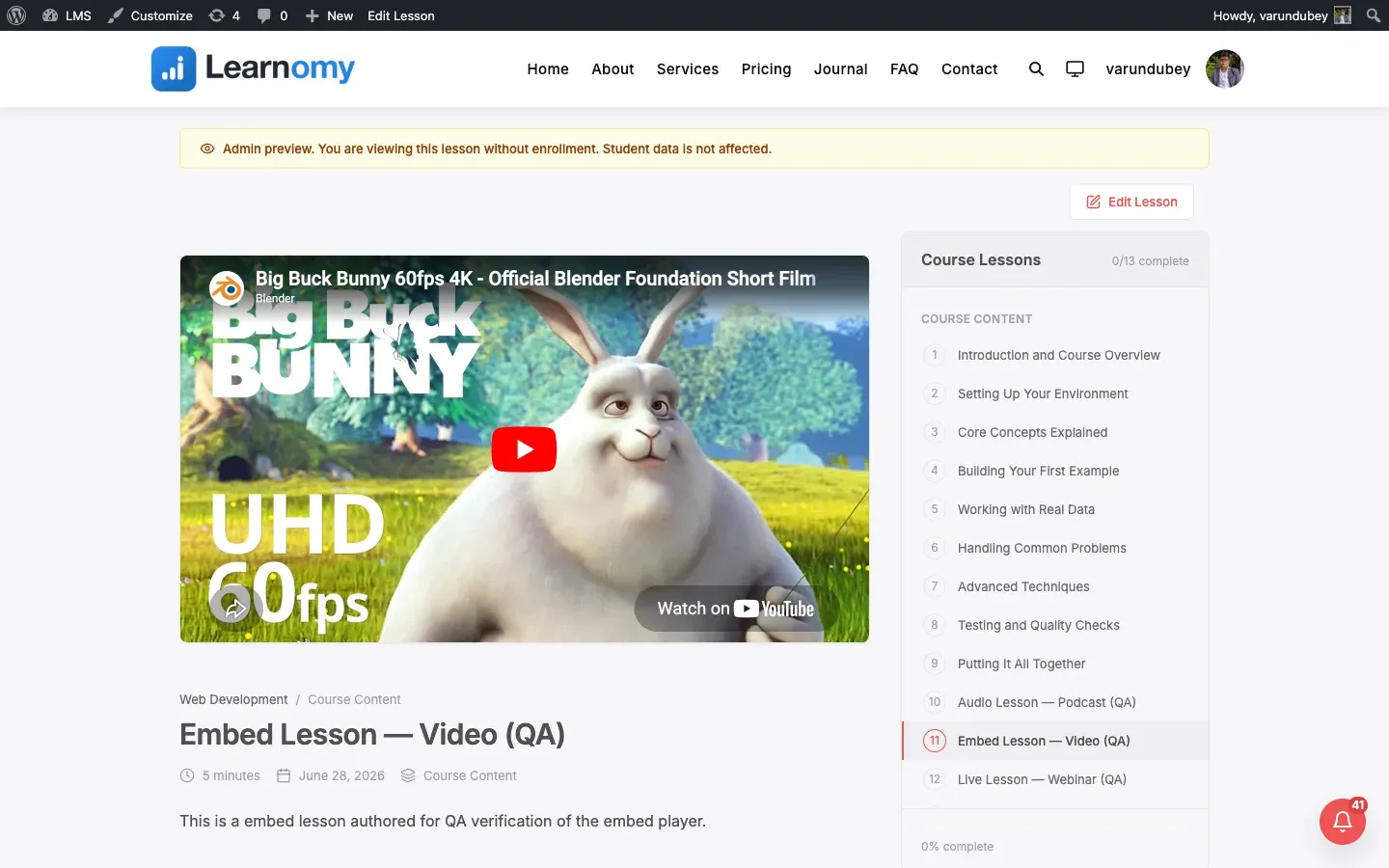This screenshot has height=868, width=1389.
Task: Click the site header search icon
Action: (x=1036, y=69)
